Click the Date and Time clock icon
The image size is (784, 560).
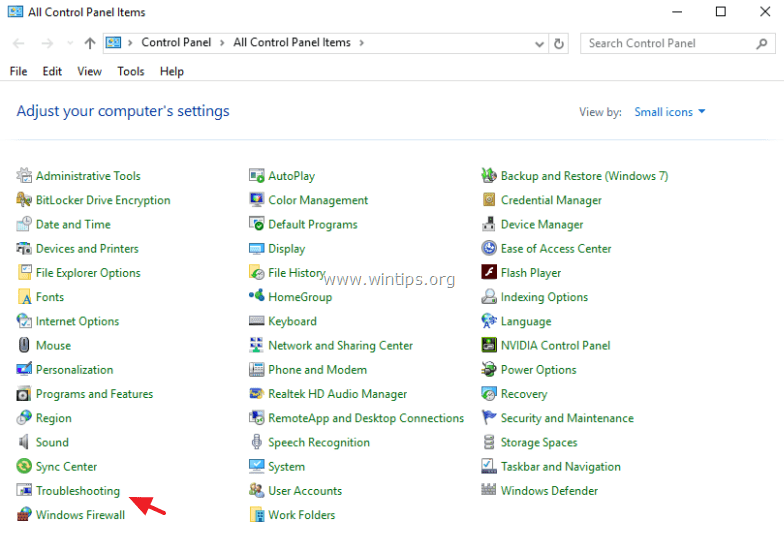(x=24, y=224)
